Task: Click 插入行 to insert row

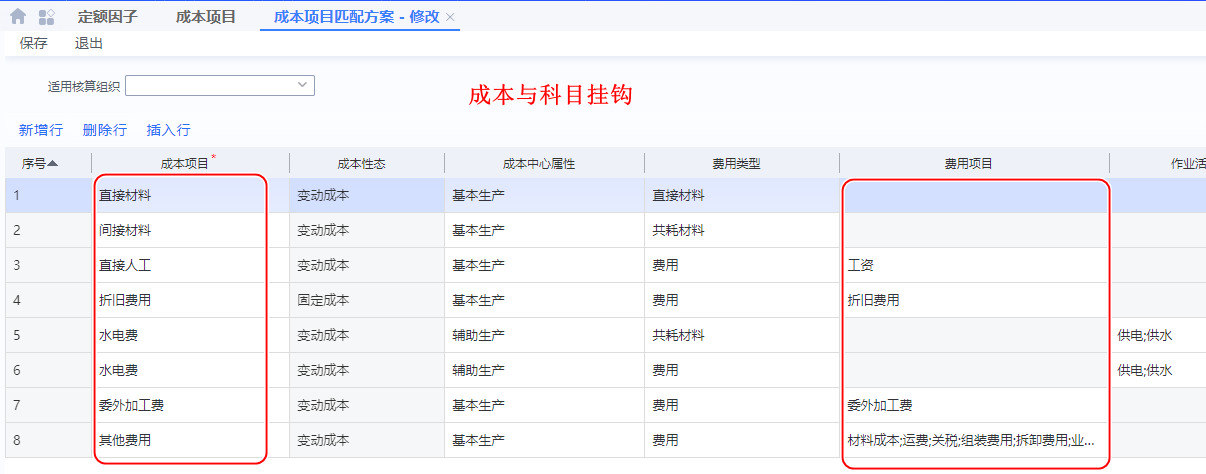Action: tap(168, 130)
